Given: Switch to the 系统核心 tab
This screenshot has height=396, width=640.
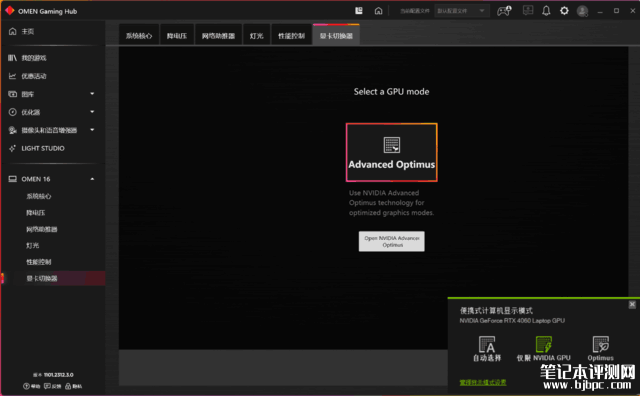Looking at the screenshot, I should pyautogui.click(x=139, y=36).
